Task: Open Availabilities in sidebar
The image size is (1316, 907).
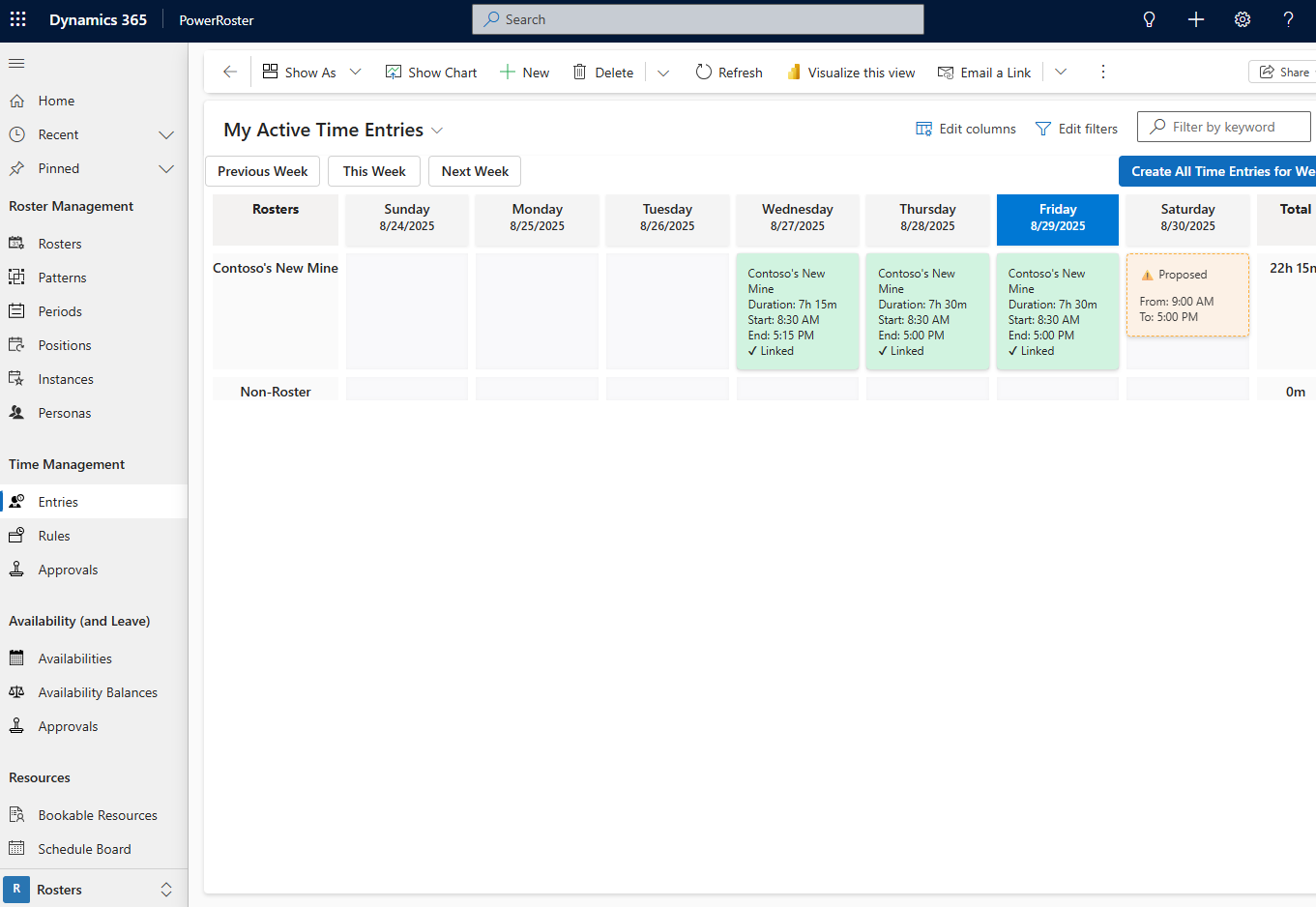Action: pos(94,658)
